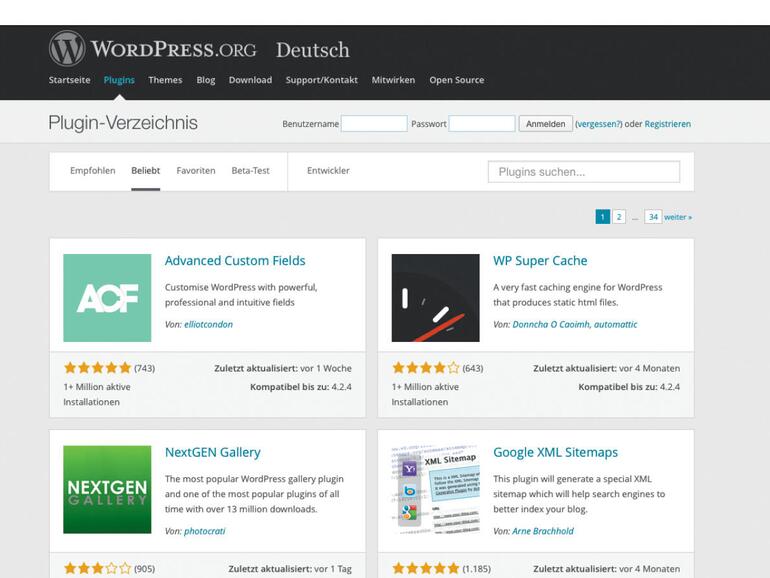Click 'This plugin will generate a special XML' description
This screenshot has height=578, width=770.
pos(579,494)
